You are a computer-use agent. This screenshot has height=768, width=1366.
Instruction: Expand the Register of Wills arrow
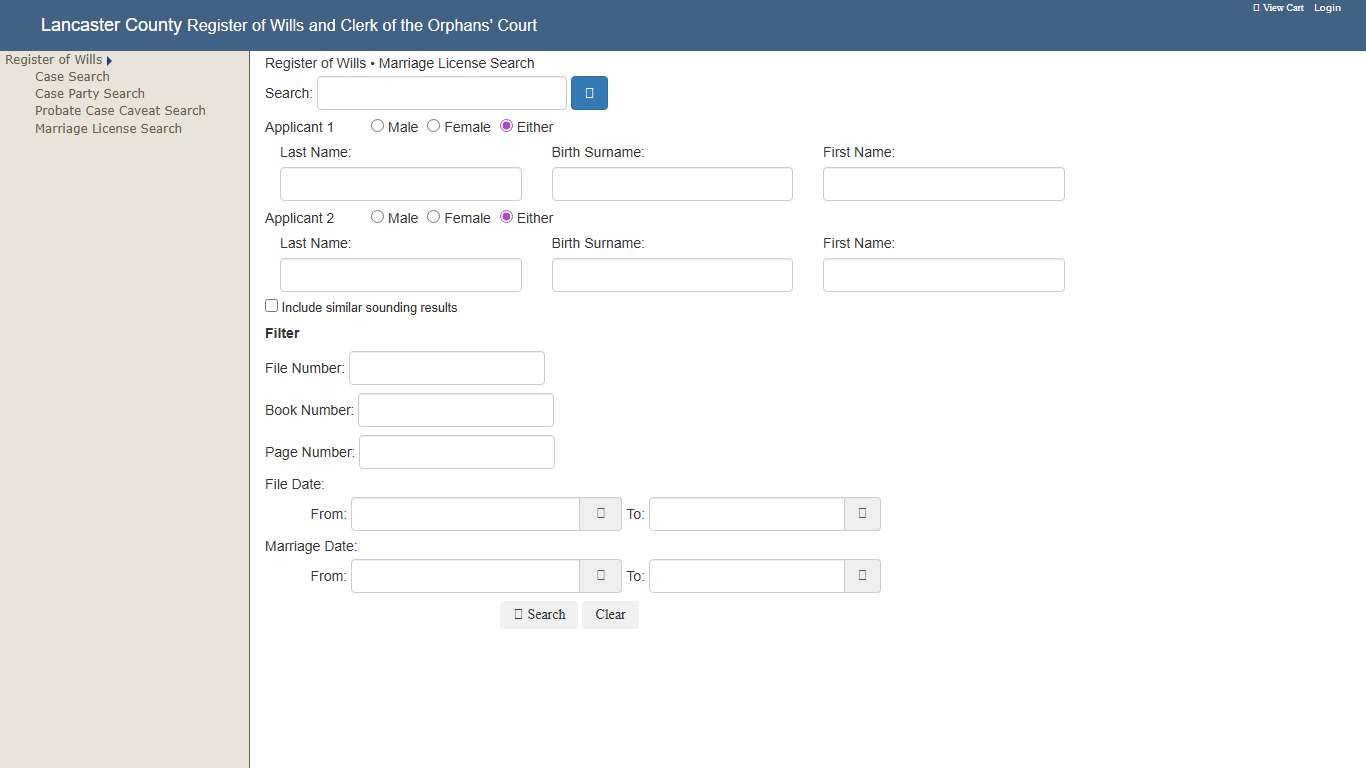tap(109, 61)
